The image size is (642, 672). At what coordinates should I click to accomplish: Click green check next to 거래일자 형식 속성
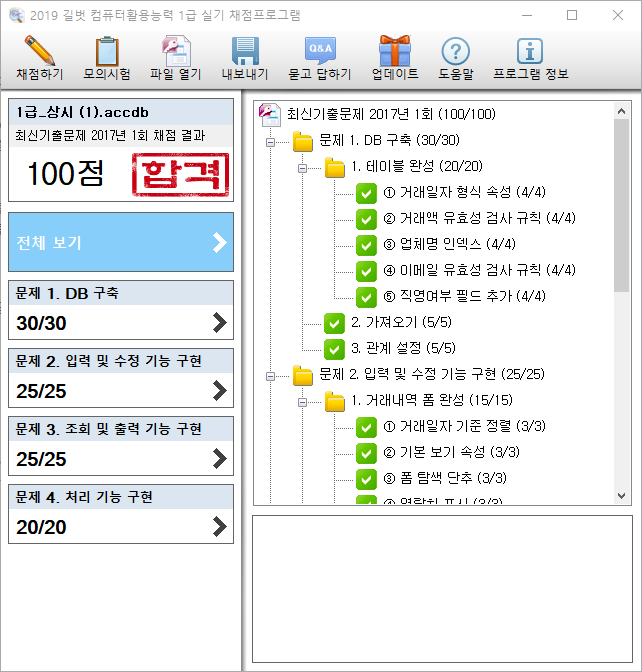[366, 193]
